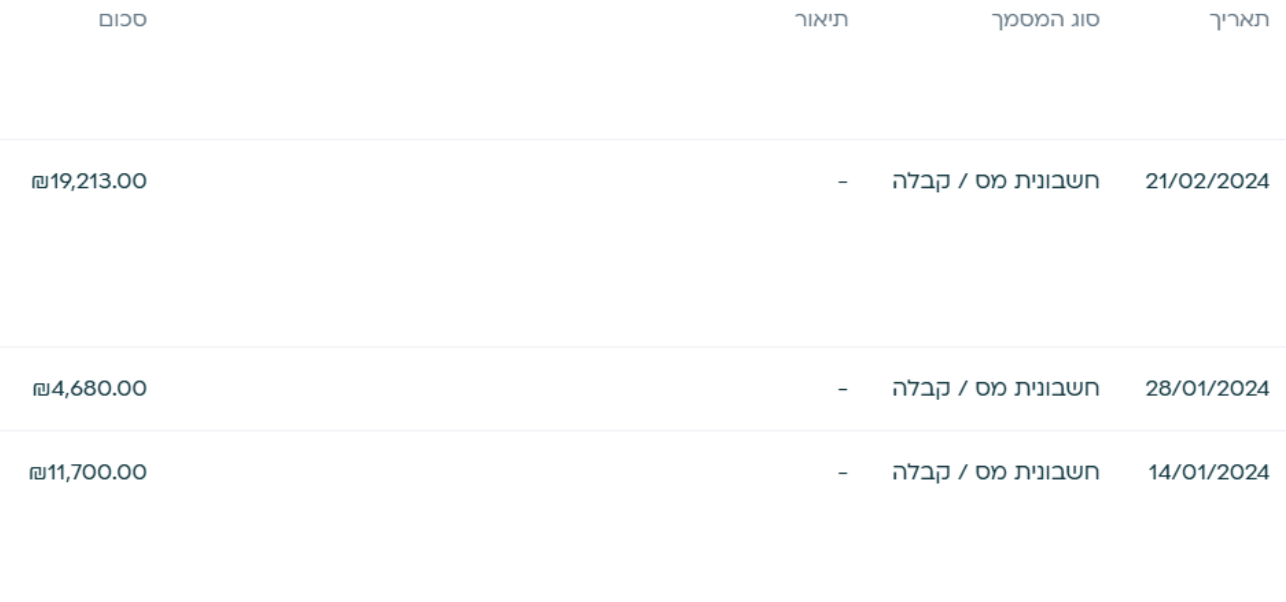Open חשבונית מס / קבלה dated 28/01/2024
Screen dimensions: 1286x602
pos(996,388)
